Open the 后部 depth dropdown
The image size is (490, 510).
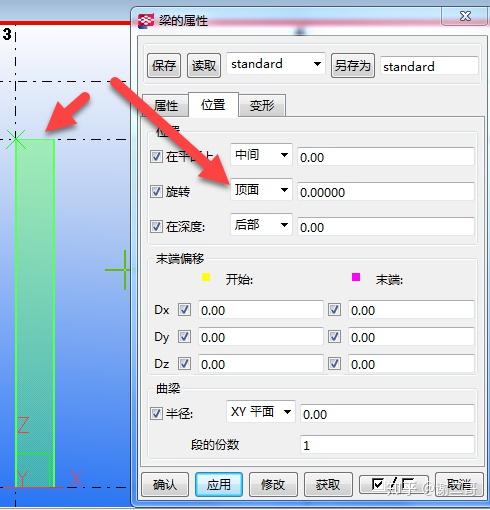(261, 225)
